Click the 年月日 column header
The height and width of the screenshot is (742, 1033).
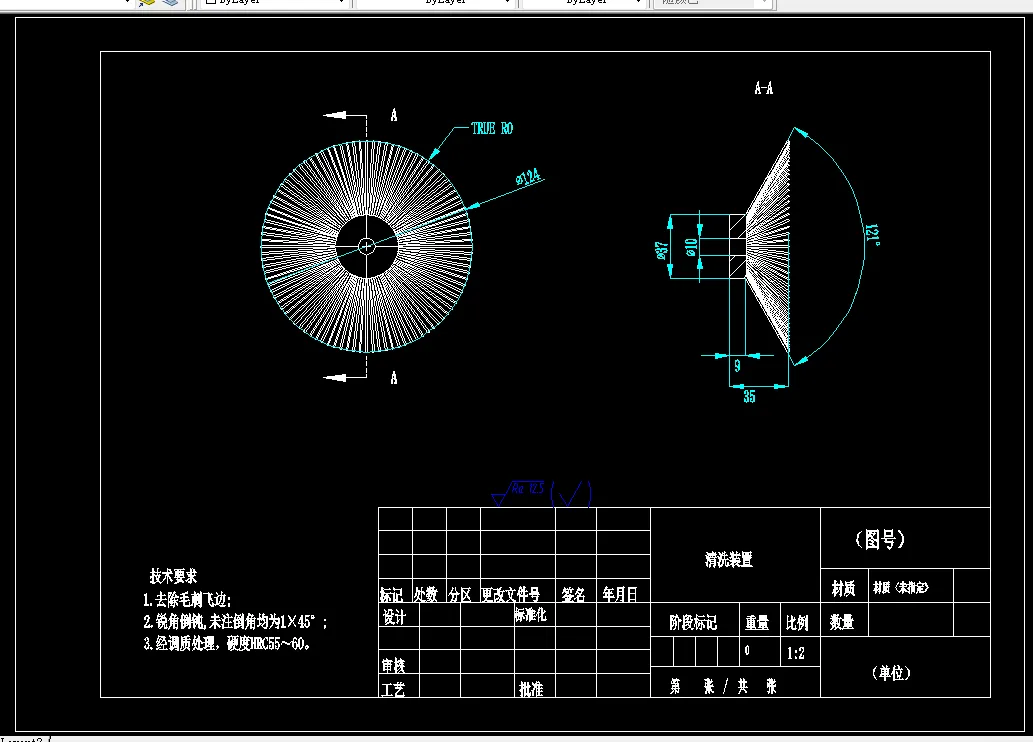(620, 594)
